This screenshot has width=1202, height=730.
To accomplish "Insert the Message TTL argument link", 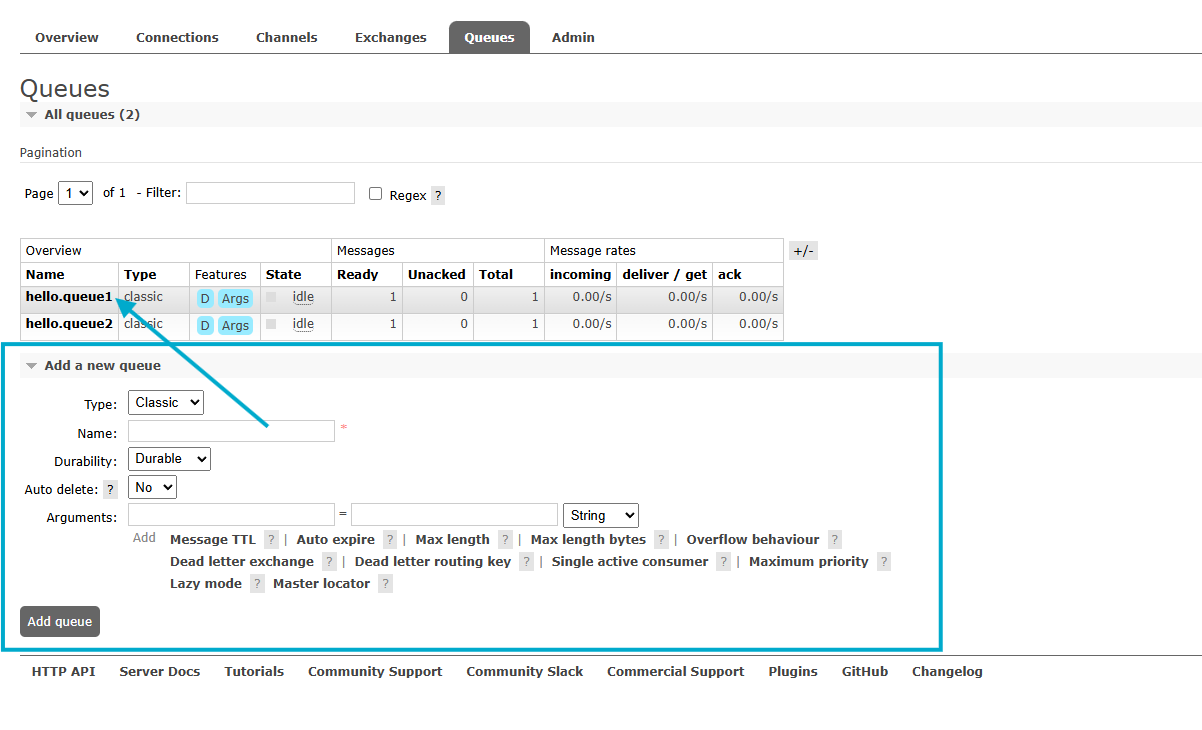I will coord(213,540).
